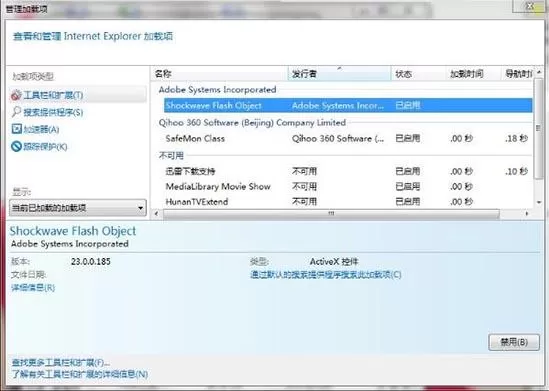The height and width of the screenshot is (391, 549).
Task: Click vertical scrollbar down arrow
Action: point(539,202)
